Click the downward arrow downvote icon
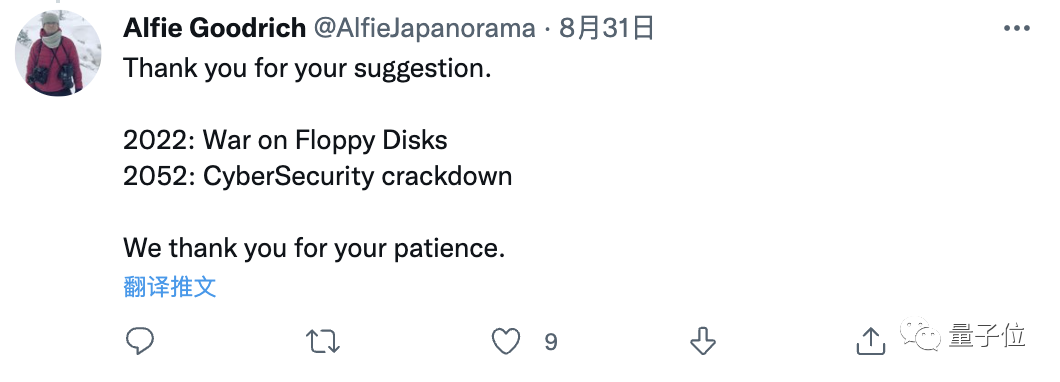Image resolution: width=1060 pixels, height=382 pixels. pos(702,341)
